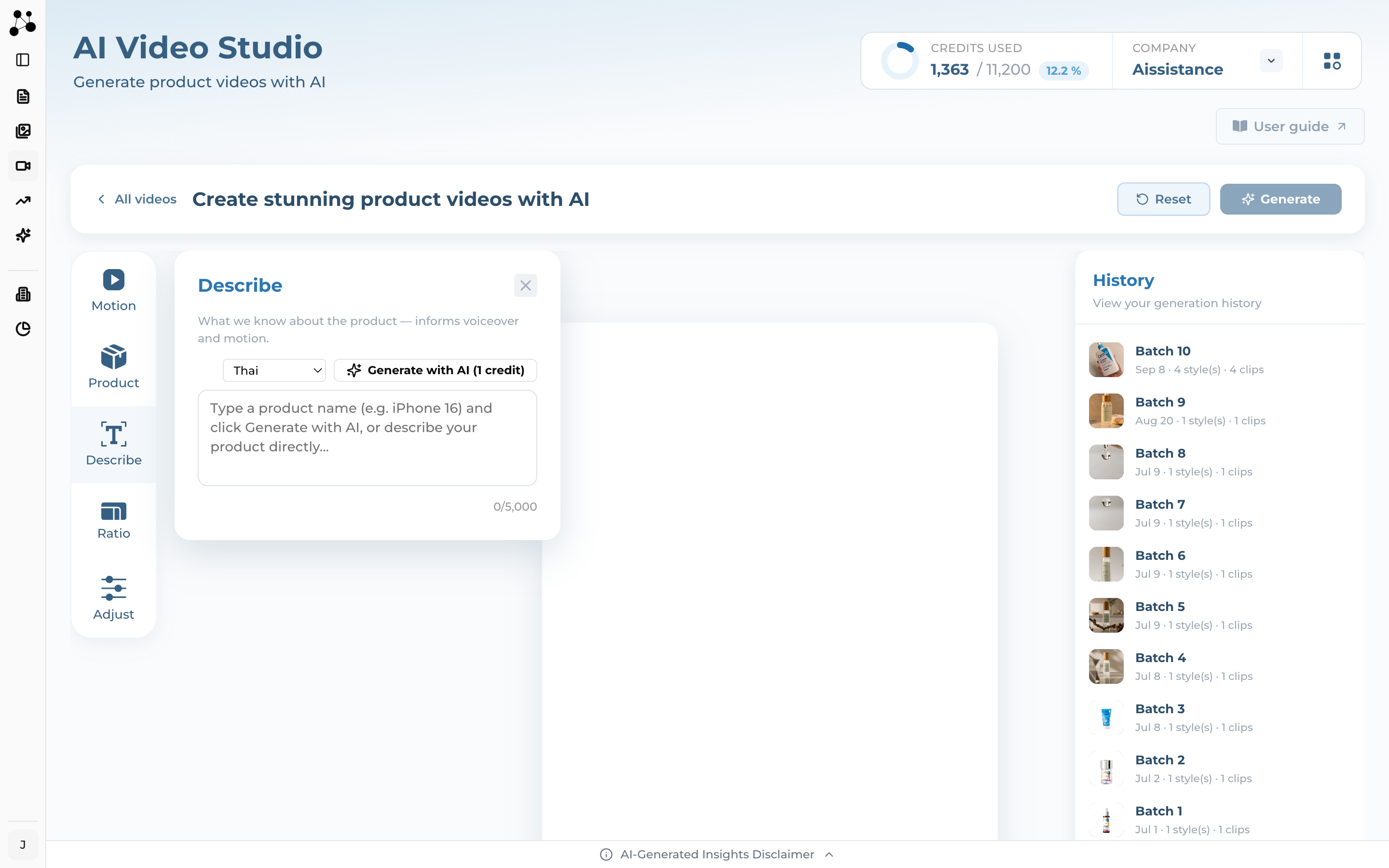This screenshot has height=868, width=1389.
Task: Click the 12.2 % credits badge
Action: click(x=1063, y=70)
